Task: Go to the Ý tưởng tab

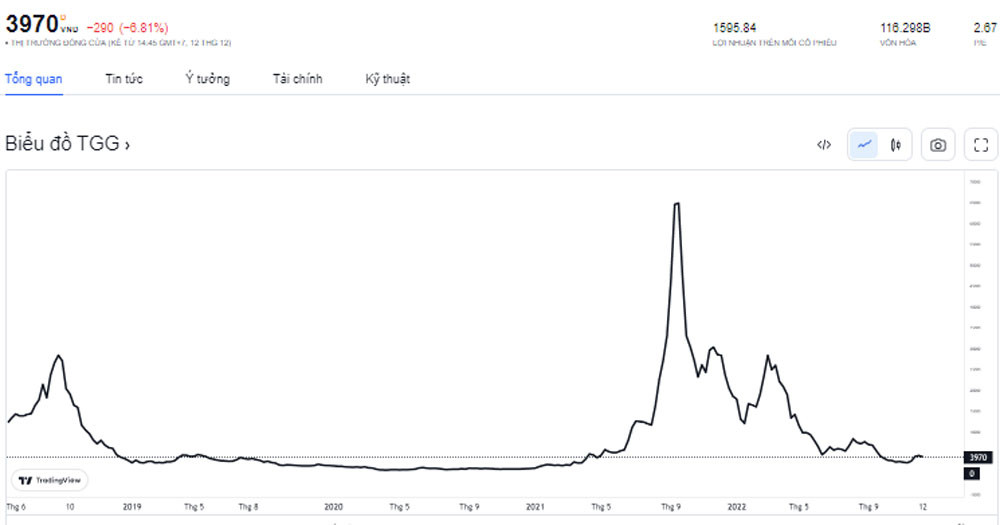Action: pos(207,79)
